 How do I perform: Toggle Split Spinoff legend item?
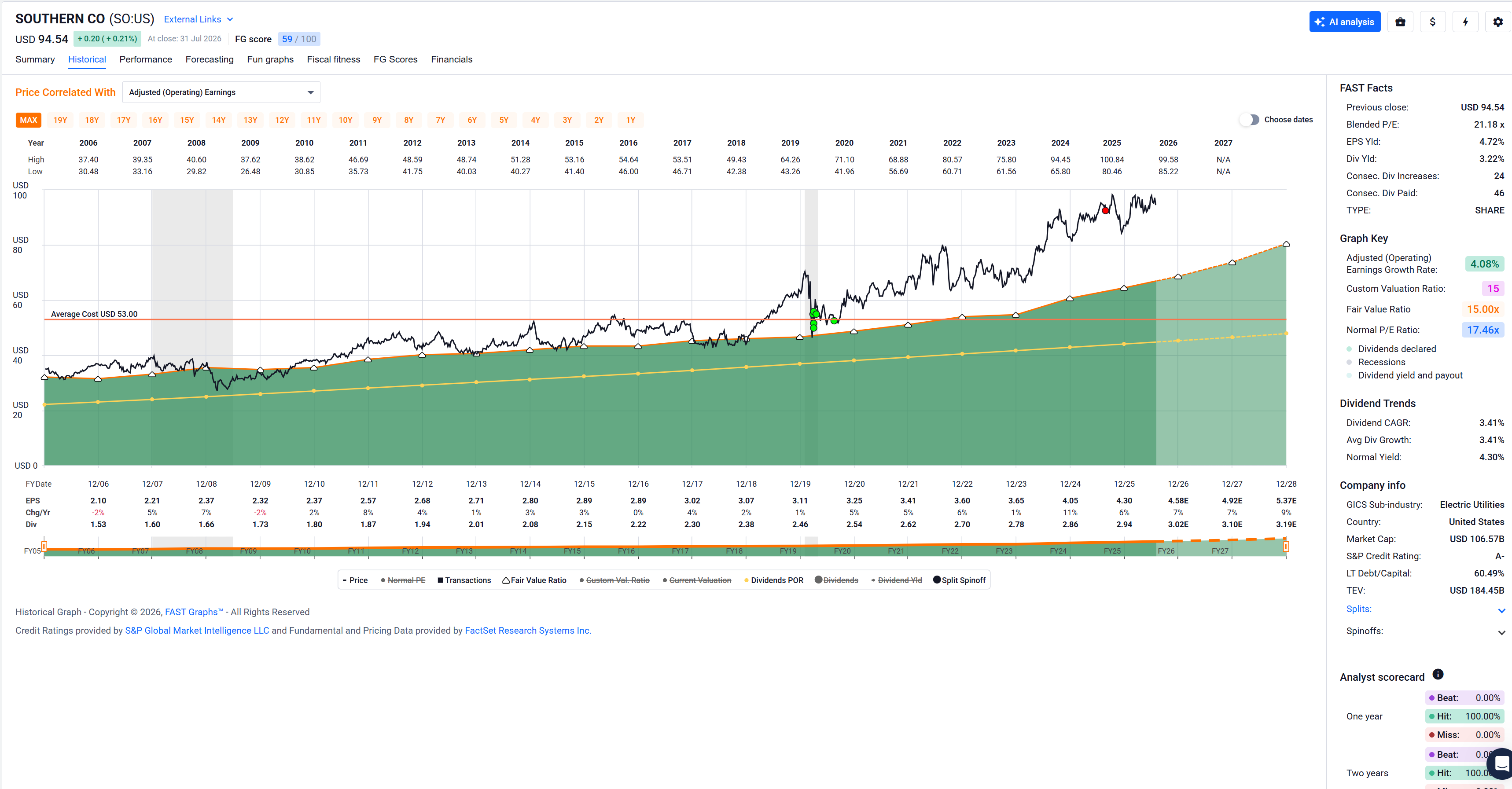(x=960, y=580)
